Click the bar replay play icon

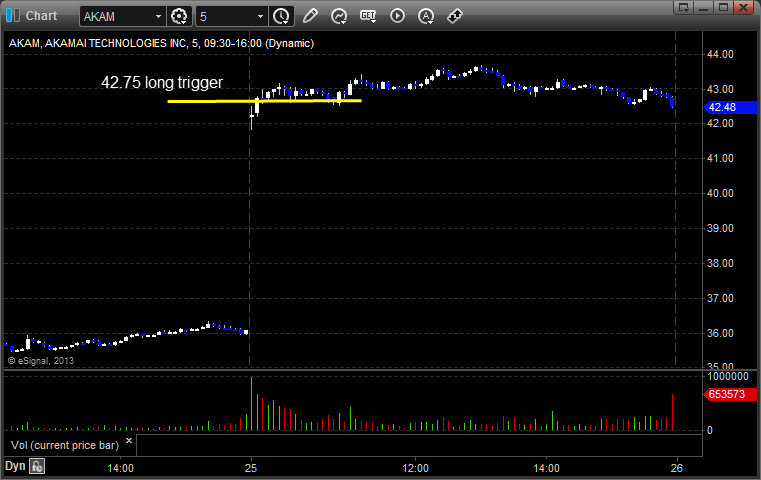click(x=397, y=16)
